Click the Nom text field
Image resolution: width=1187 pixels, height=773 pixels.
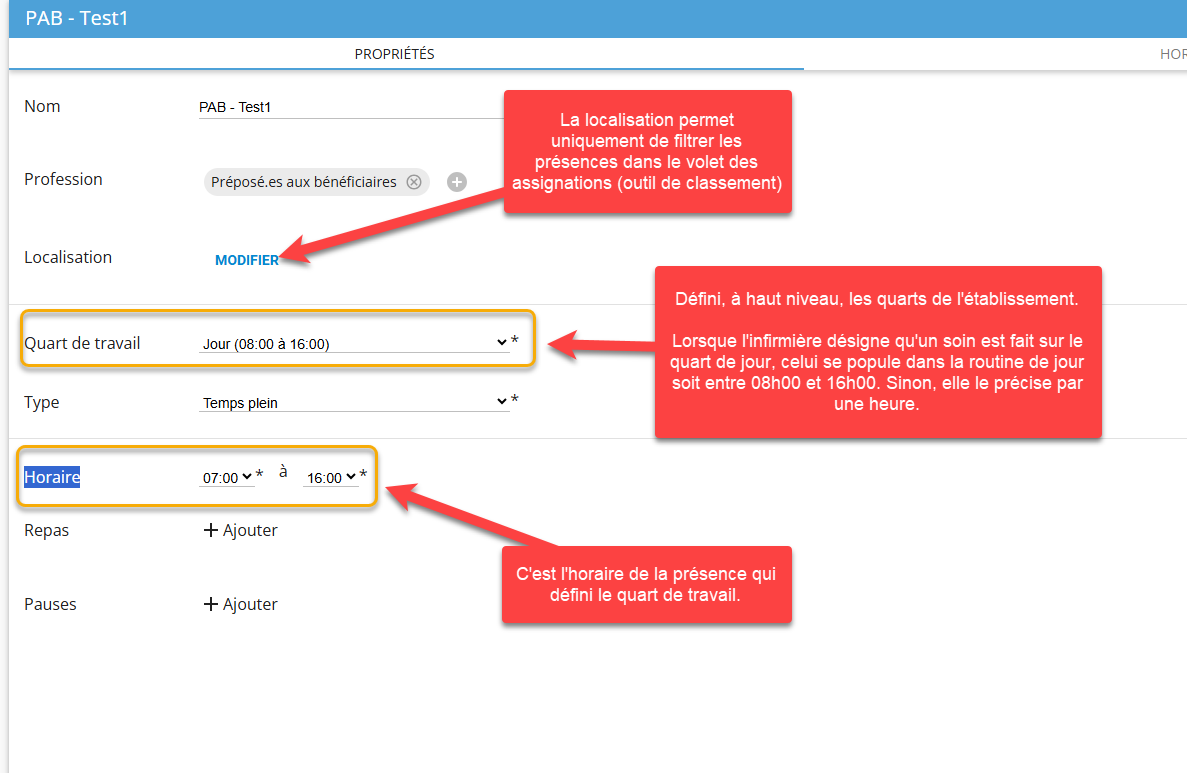pos(350,107)
